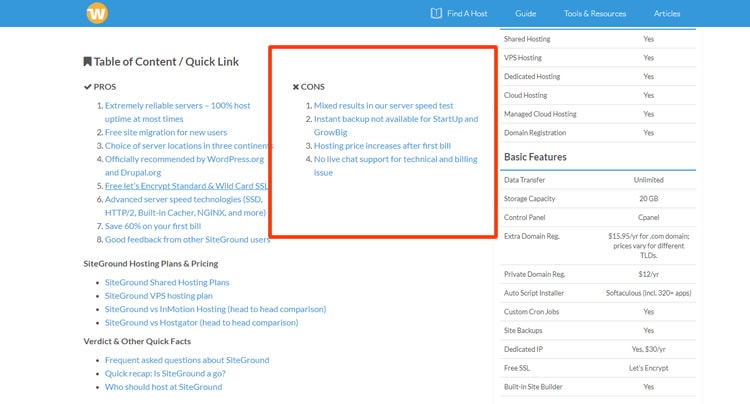This screenshot has width=750, height=404.
Task: Open 'No live chat support for technical and billing issue'
Action: (395, 165)
